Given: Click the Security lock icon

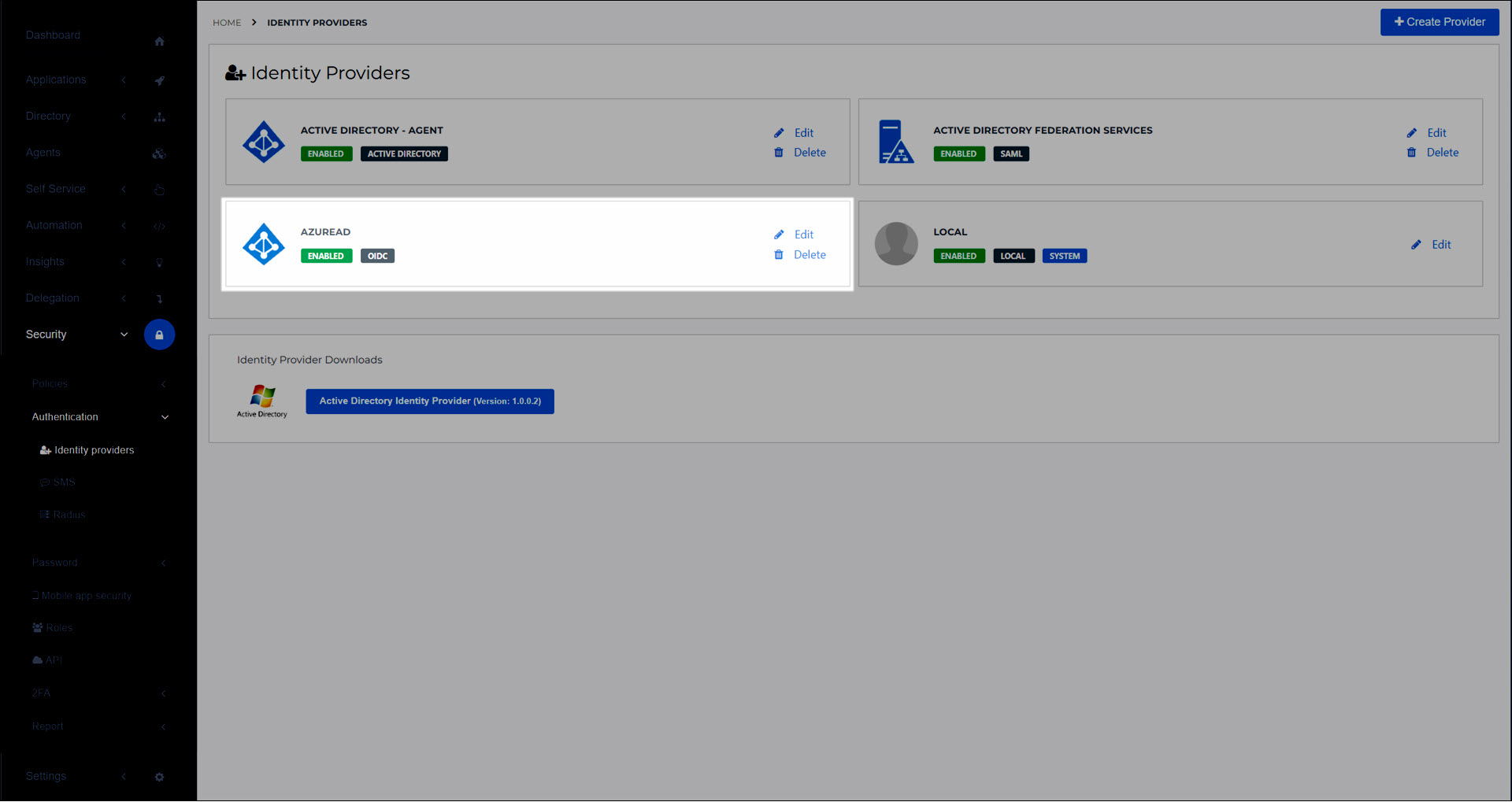Looking at the screenshot, I should (159, 335).
